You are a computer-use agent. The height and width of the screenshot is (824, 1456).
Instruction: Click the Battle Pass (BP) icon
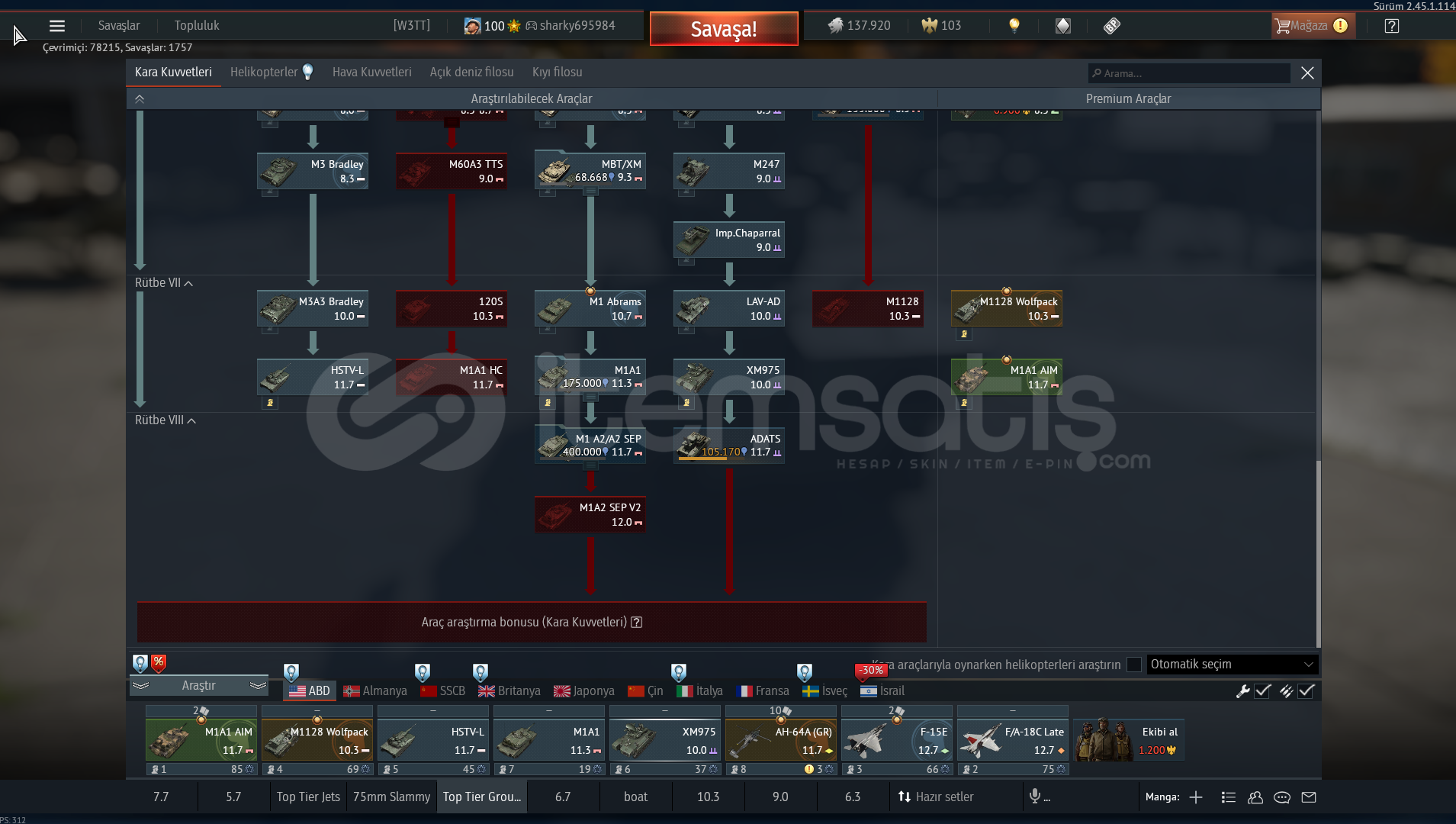[1111, 26]
